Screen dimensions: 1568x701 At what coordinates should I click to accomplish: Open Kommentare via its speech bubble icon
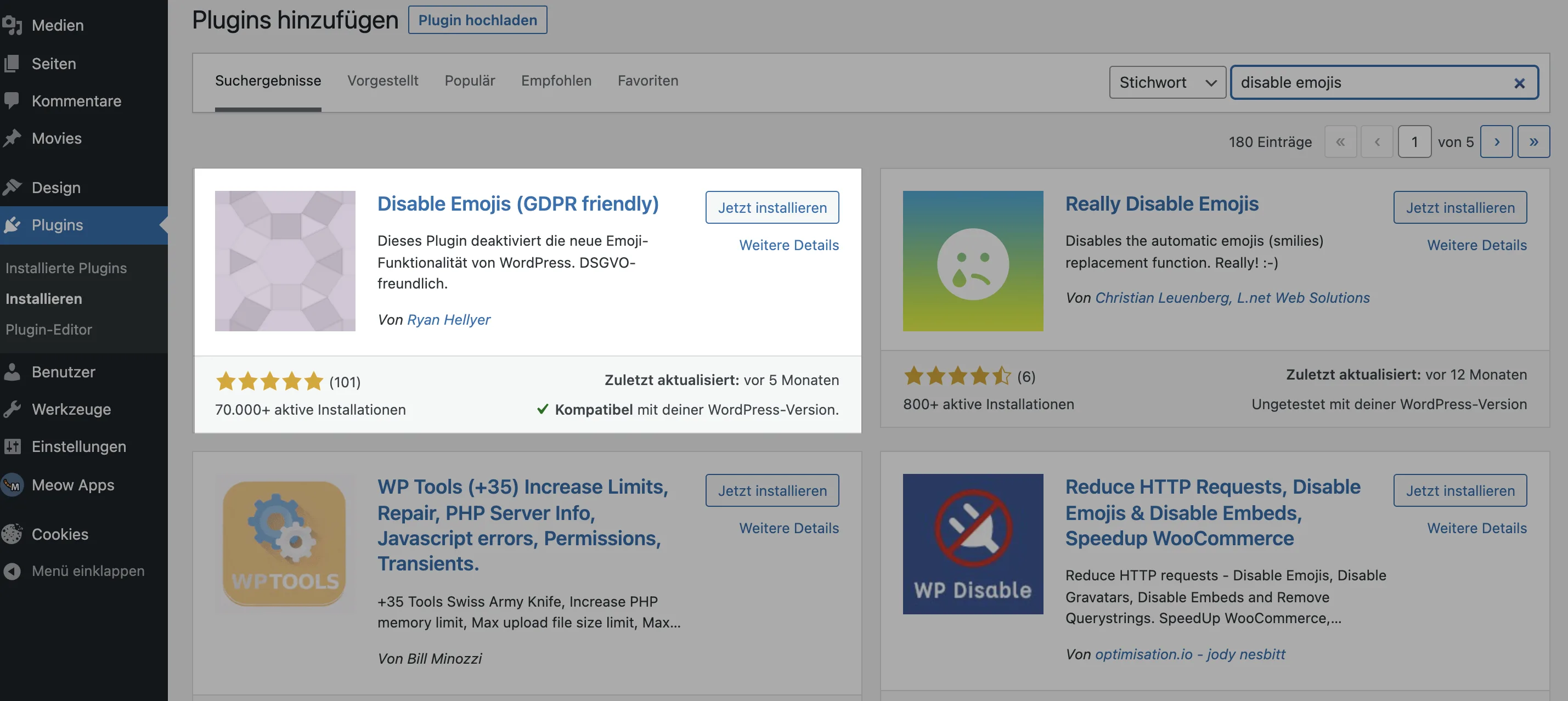click(12, 100)
